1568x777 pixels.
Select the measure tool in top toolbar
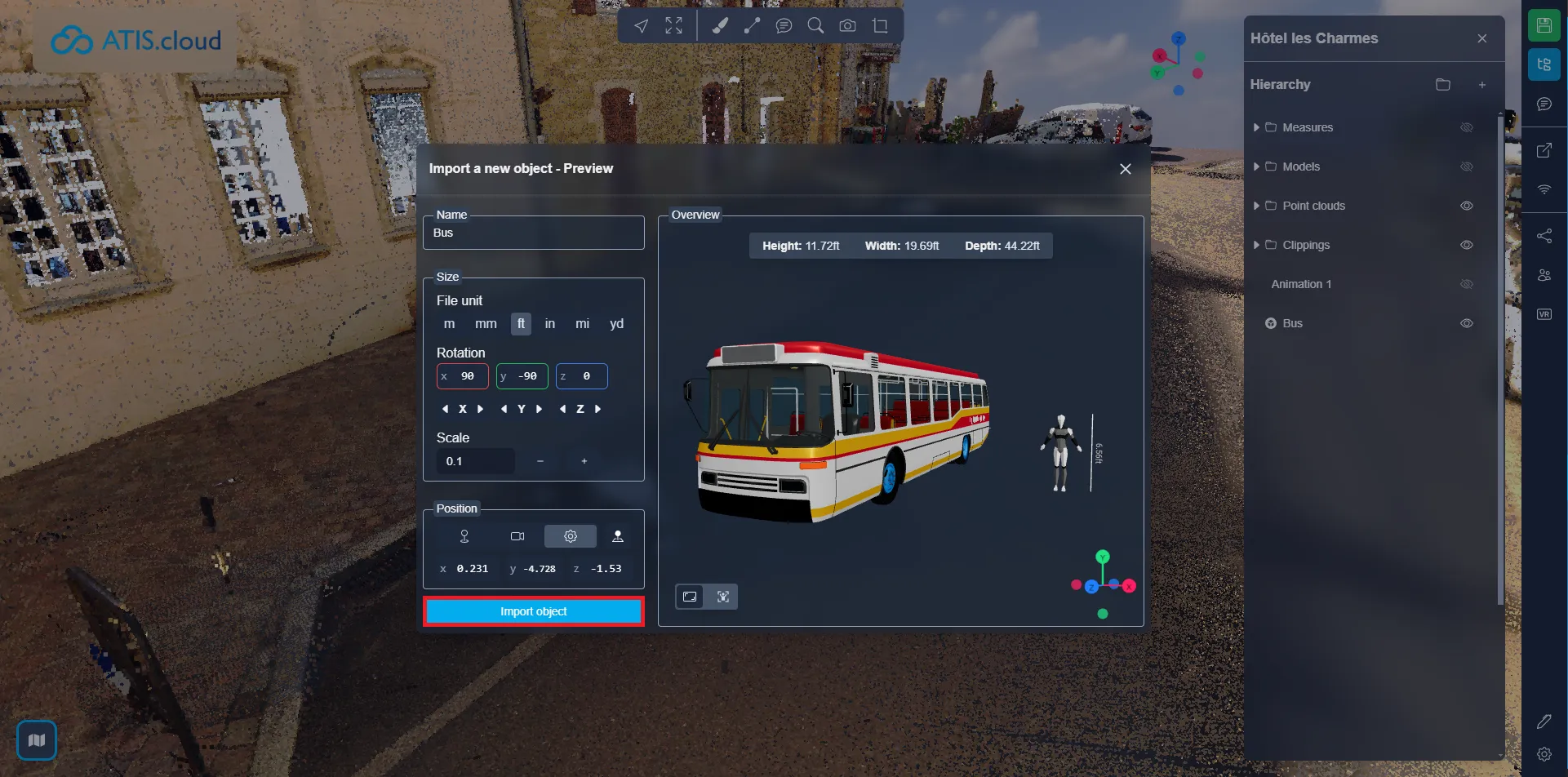[x=752, y=26]
